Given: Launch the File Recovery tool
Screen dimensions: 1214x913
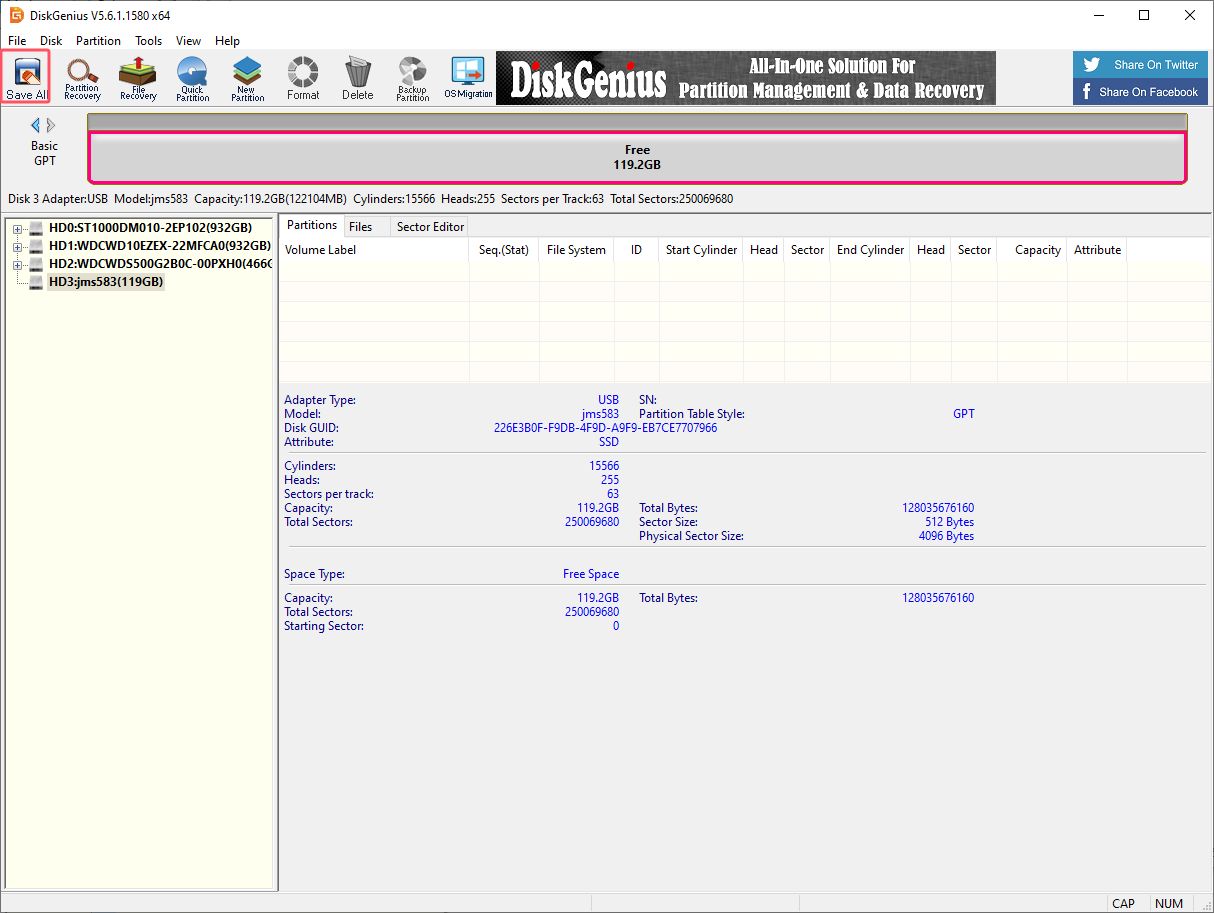Looking at the screenshot, I should (138, 77).
